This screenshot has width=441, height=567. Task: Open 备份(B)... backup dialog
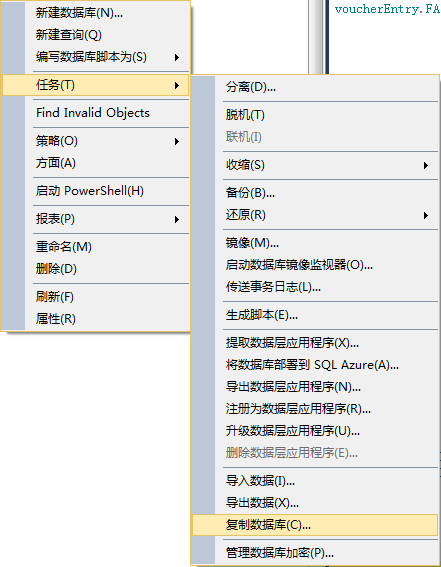(315, 193)
